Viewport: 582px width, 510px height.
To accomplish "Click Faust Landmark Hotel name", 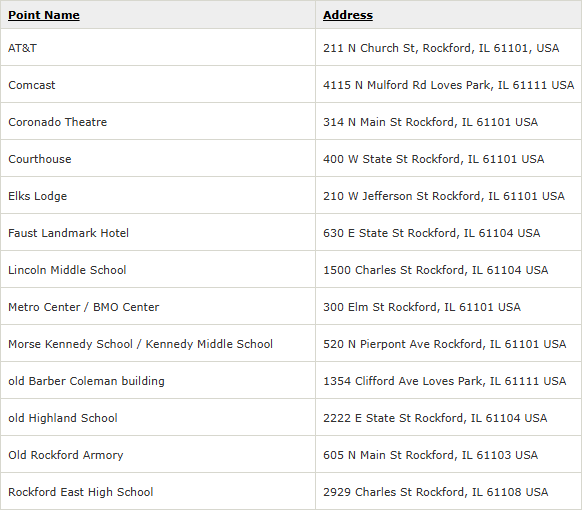I will tap(68, 233).
